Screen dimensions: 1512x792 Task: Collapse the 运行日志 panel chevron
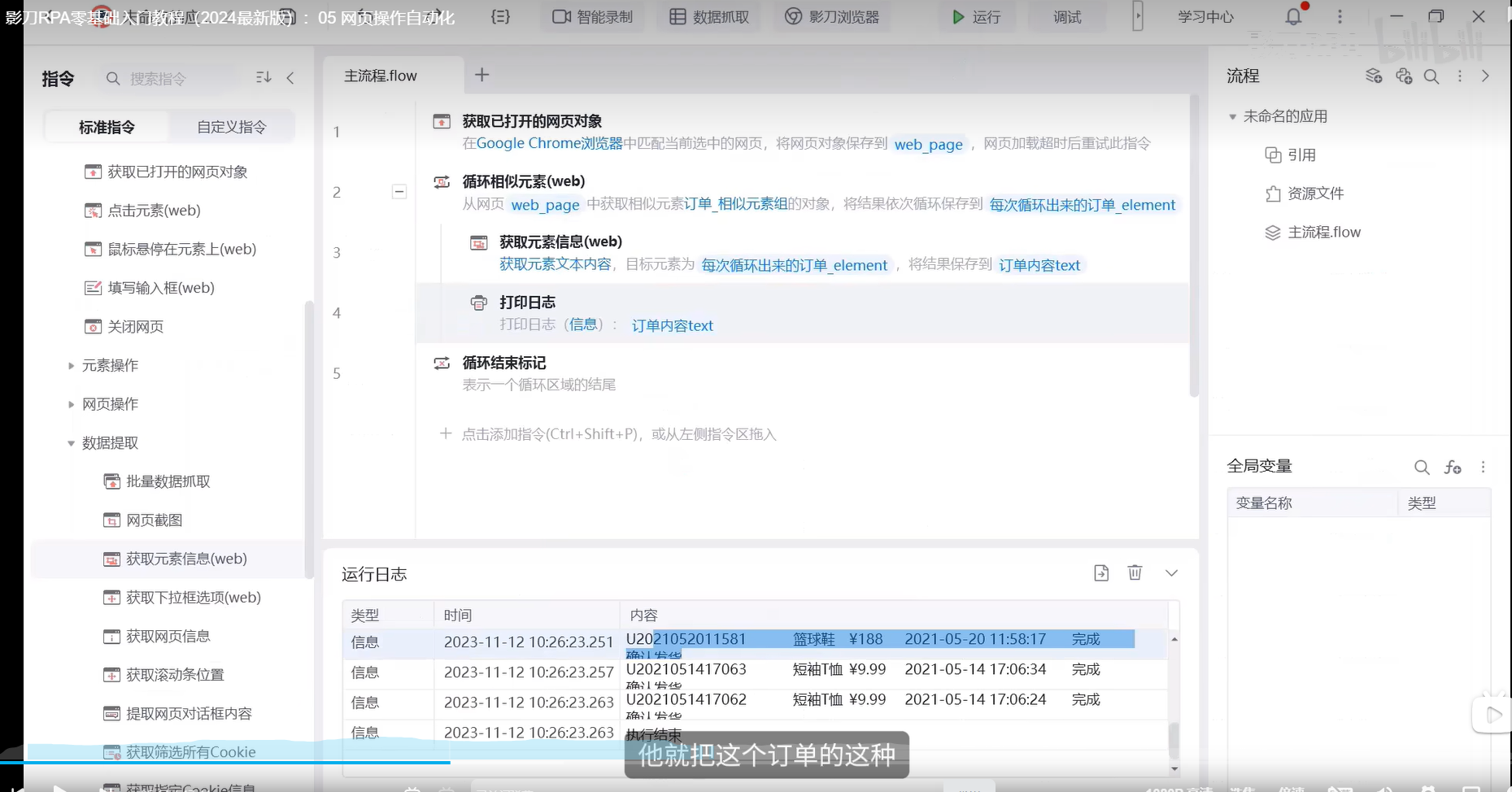coord(1171,573)
